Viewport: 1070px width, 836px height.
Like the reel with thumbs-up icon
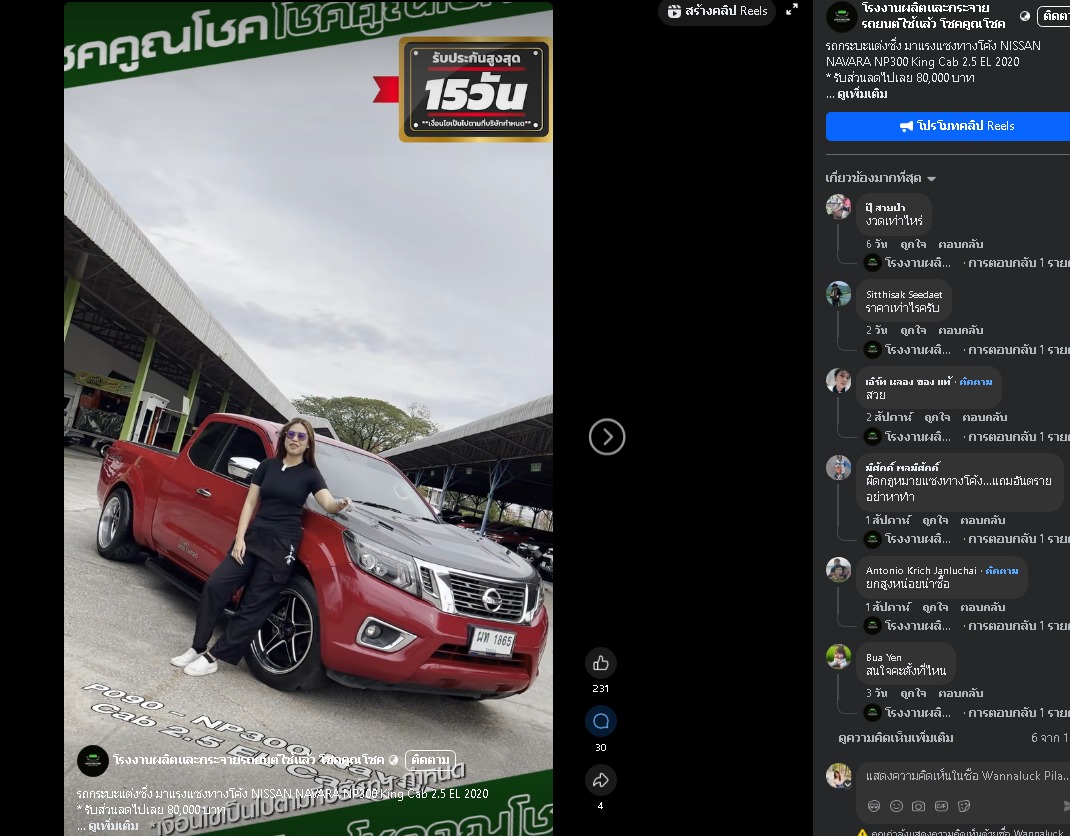[x=601, y=663]
